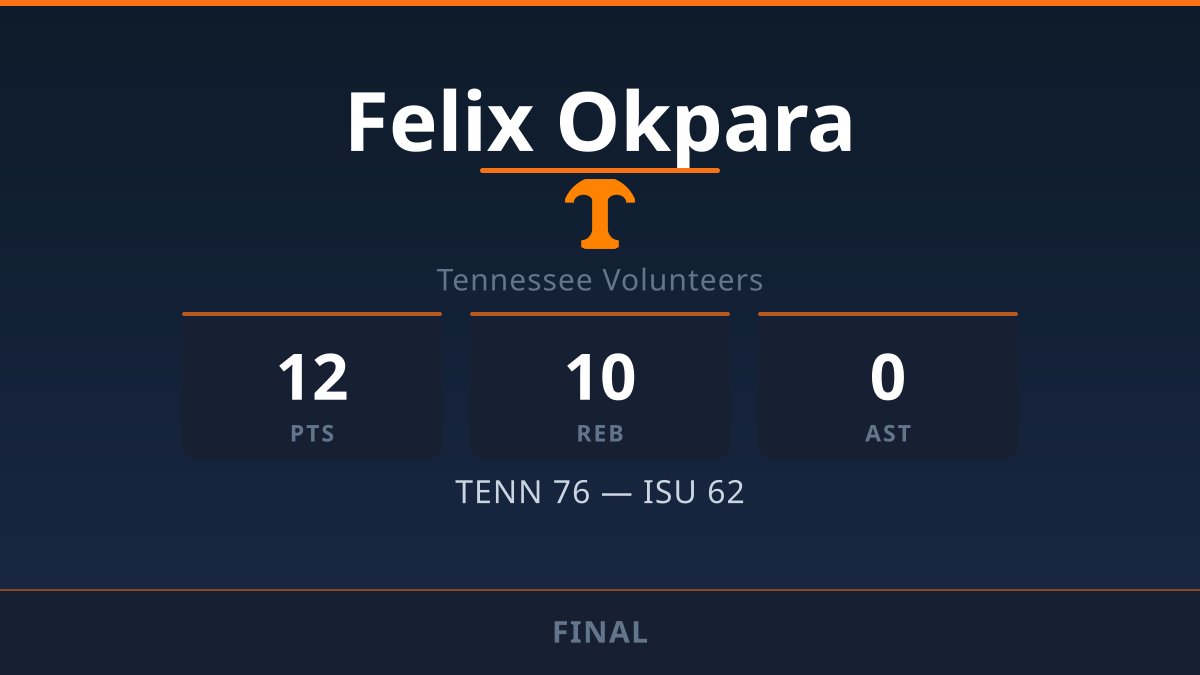Click the last name Okpara in the heading
The height and width of the screenshot is (675, 1200).
(x=705, y=123)
